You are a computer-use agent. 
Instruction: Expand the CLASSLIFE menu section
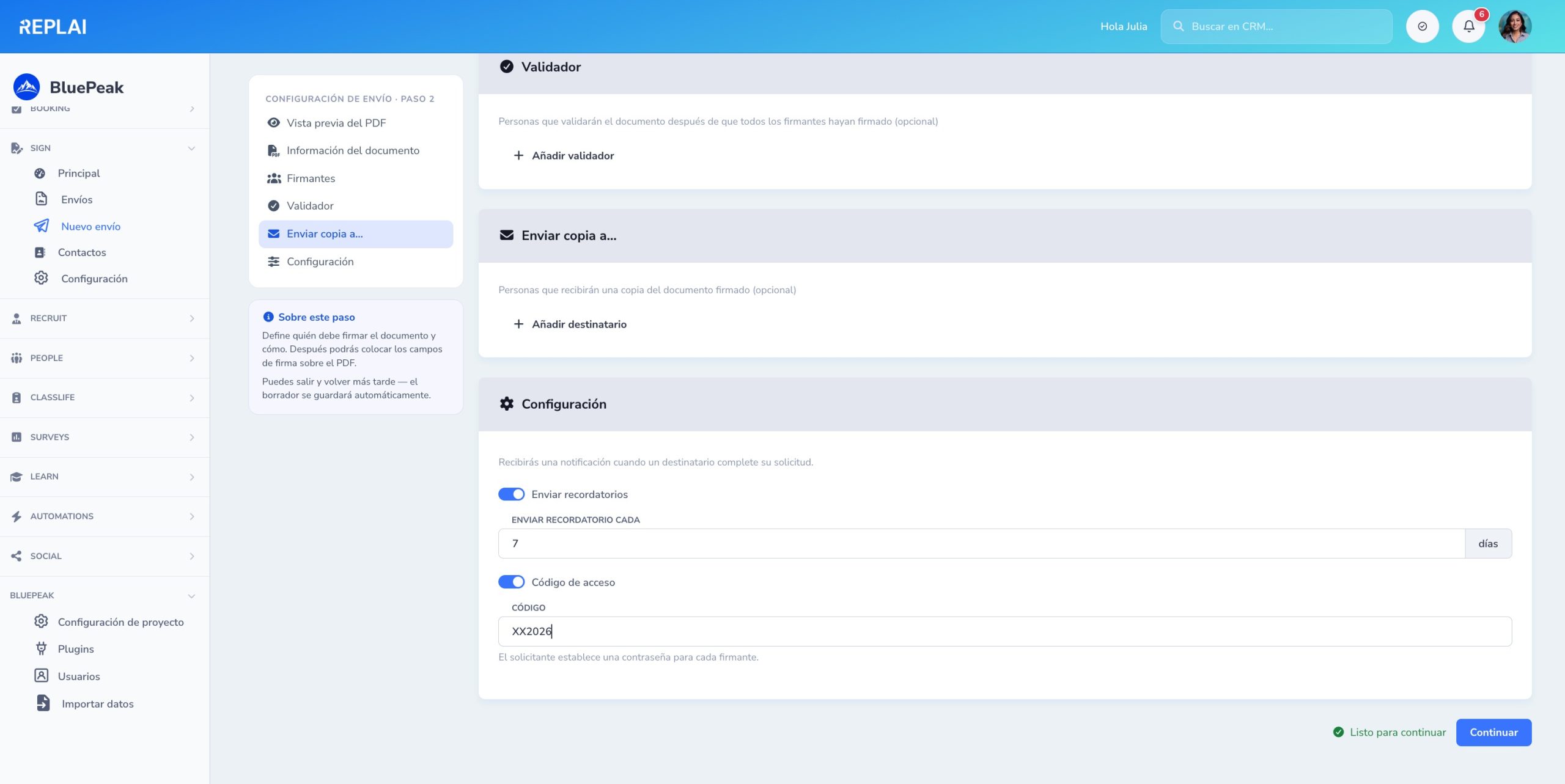(x=105, y=397)
